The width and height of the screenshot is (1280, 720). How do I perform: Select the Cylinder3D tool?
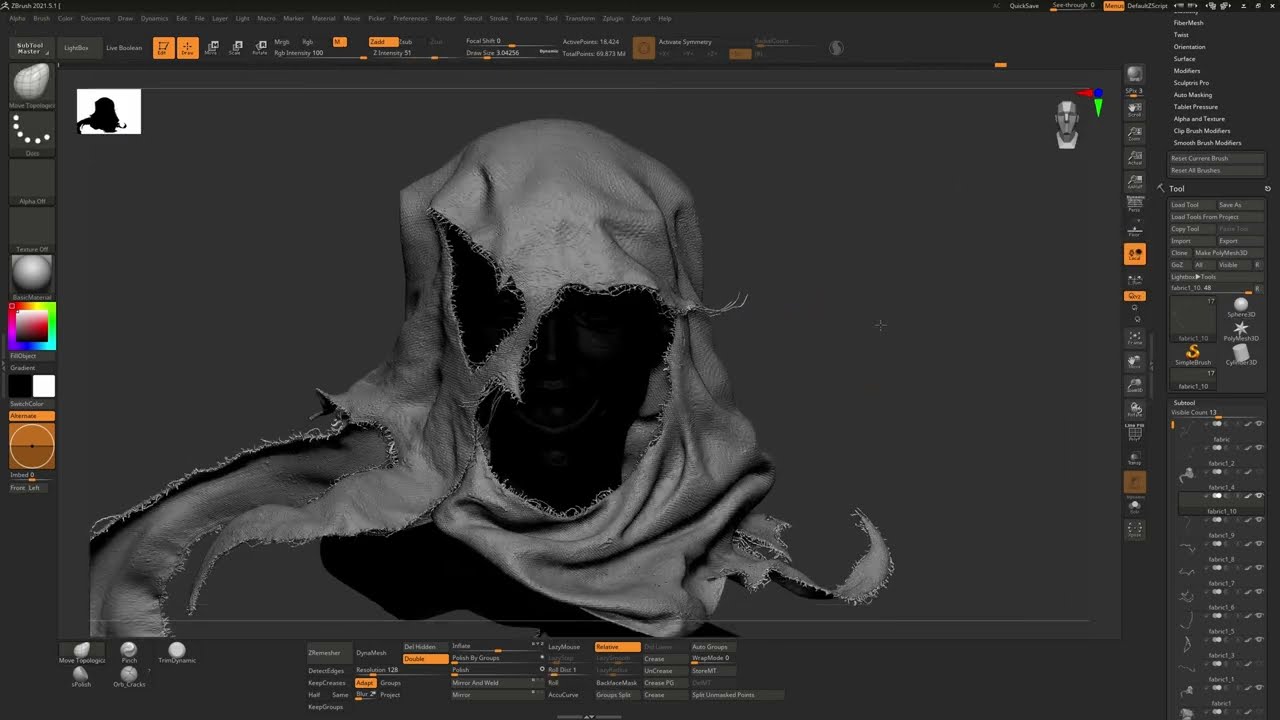(1241, 354)
